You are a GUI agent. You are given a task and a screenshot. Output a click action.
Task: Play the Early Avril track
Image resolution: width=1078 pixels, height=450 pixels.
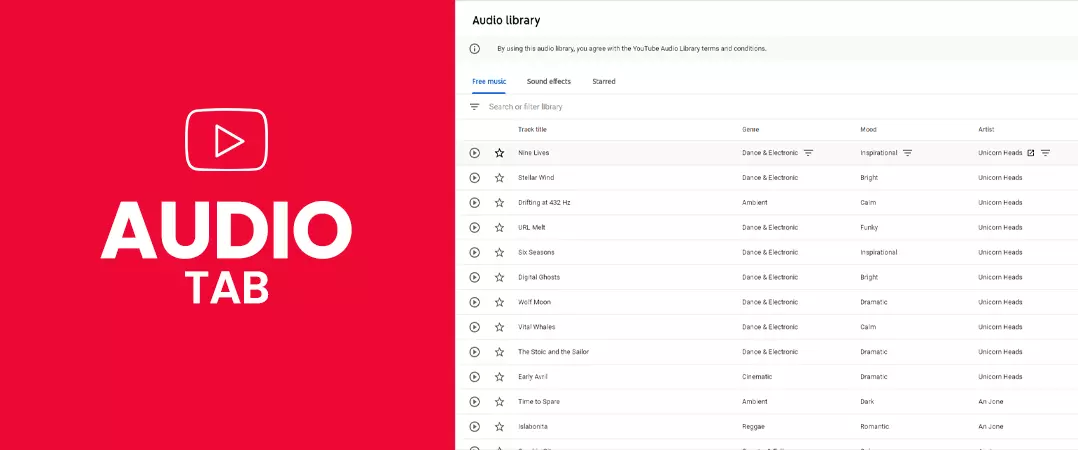click(474, 377)
